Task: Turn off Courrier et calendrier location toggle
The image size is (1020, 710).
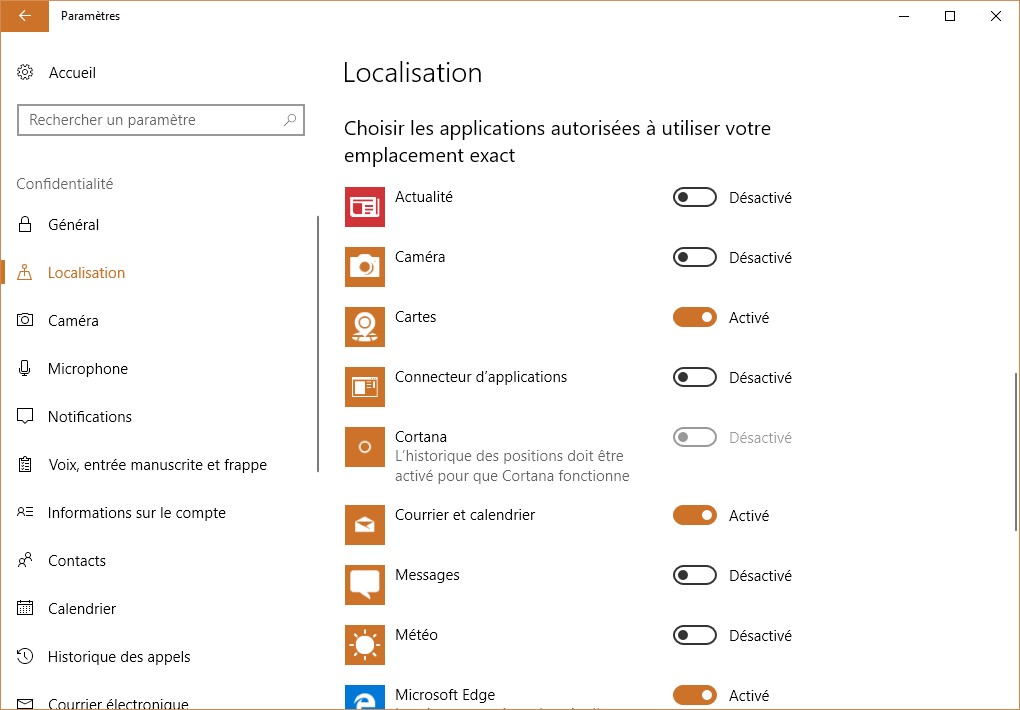Action: [x=695, y=516]
